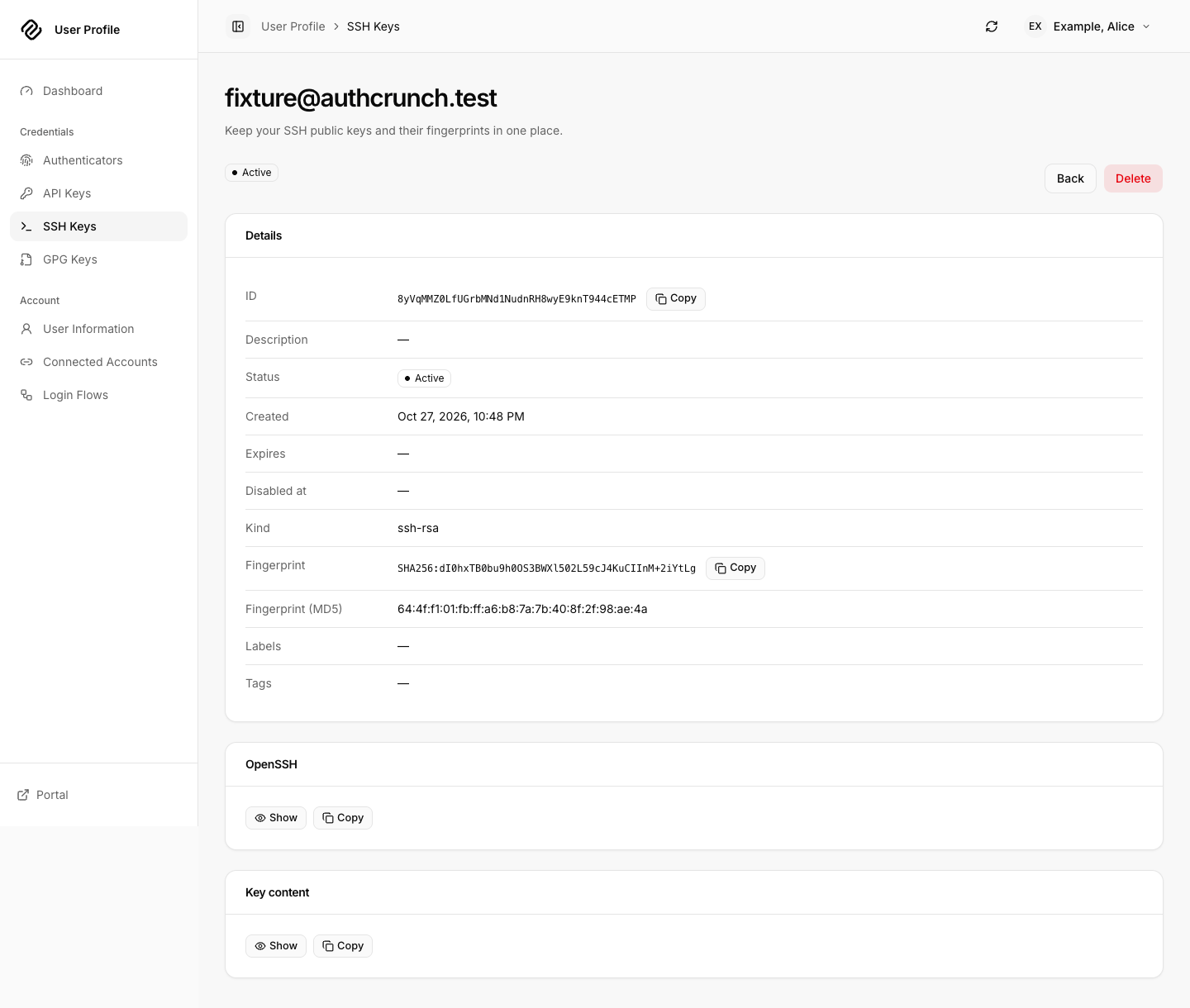
Task: Copy the key ID value
Action: tap(676, 298)
